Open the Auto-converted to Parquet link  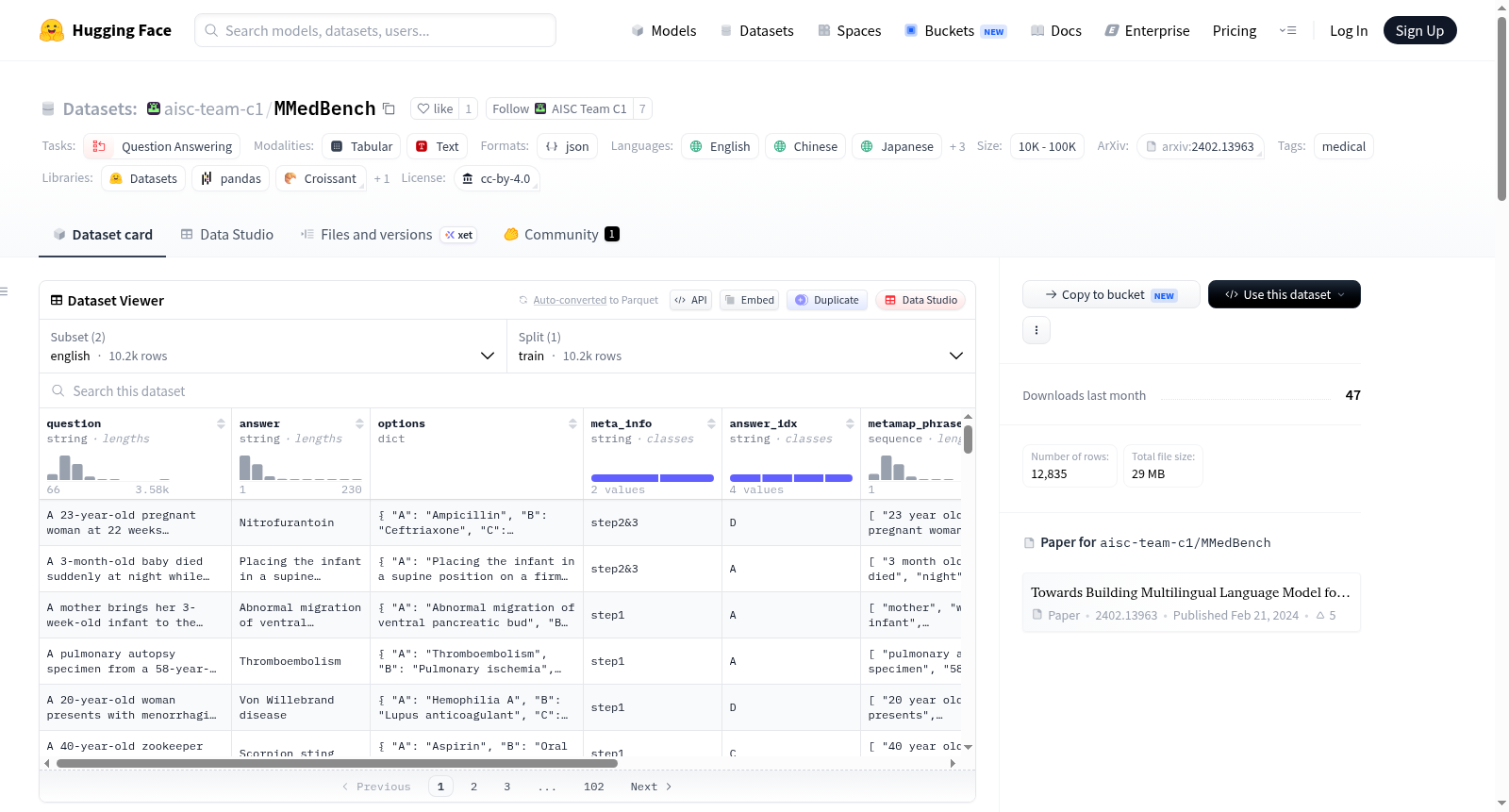pyautogui.click(x=595, y=300)
